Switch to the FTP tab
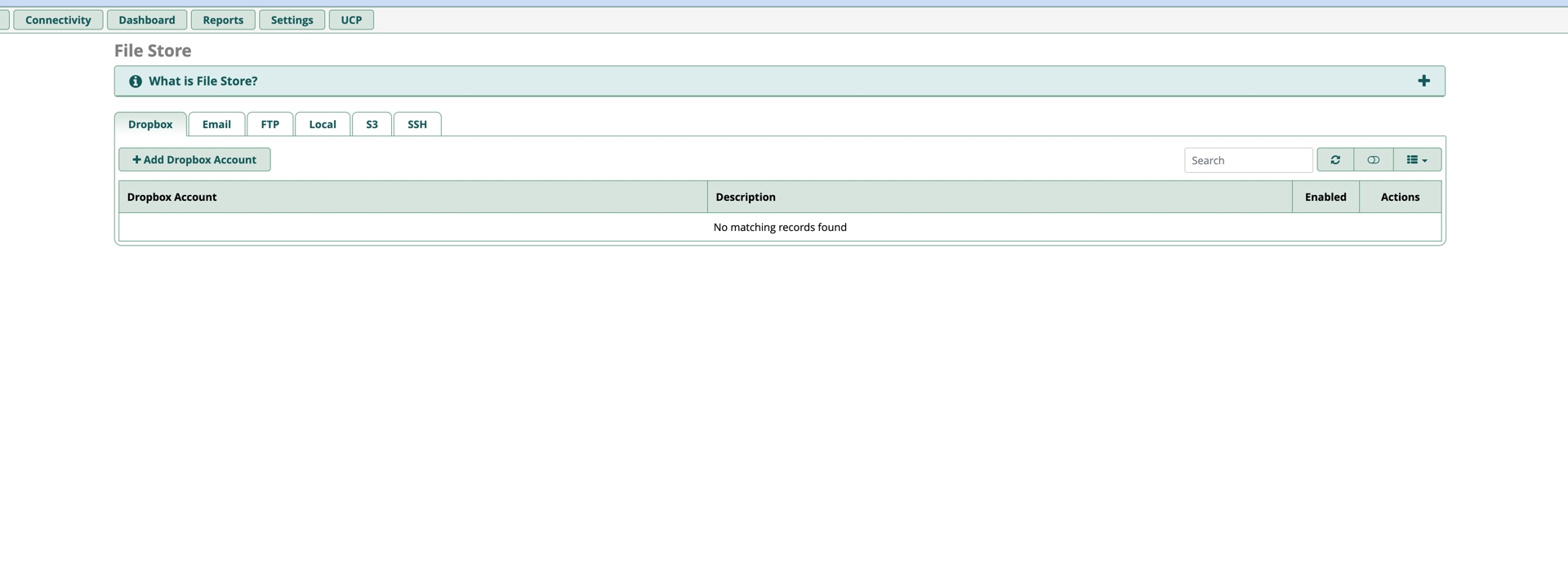The width and height of the screenshot is (1568, 573). [269, 124]
